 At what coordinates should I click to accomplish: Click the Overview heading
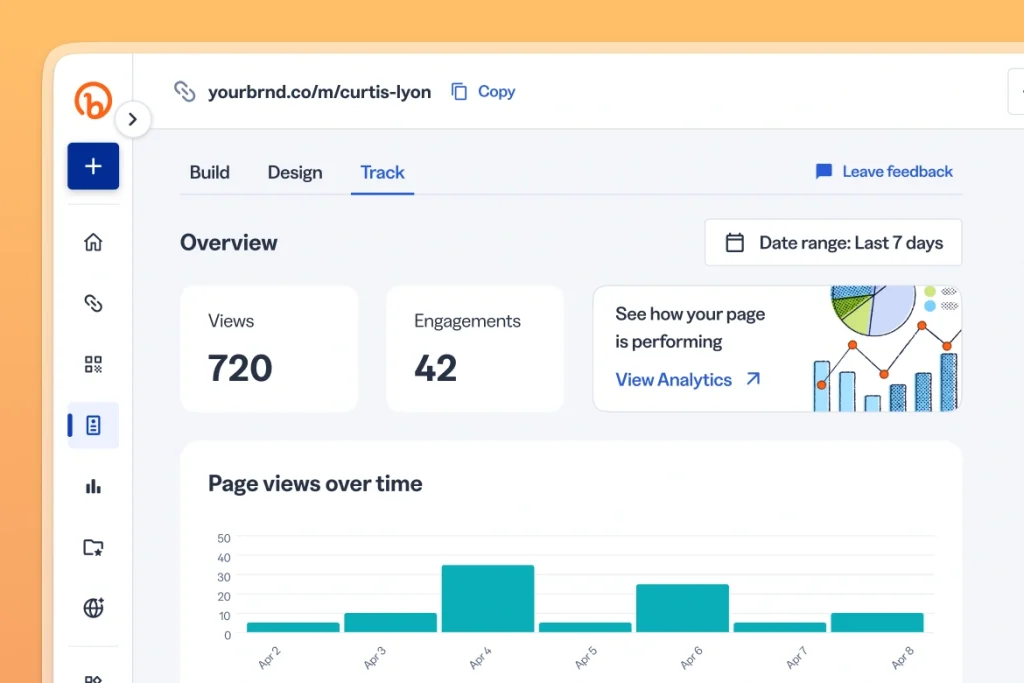[229, 243]
